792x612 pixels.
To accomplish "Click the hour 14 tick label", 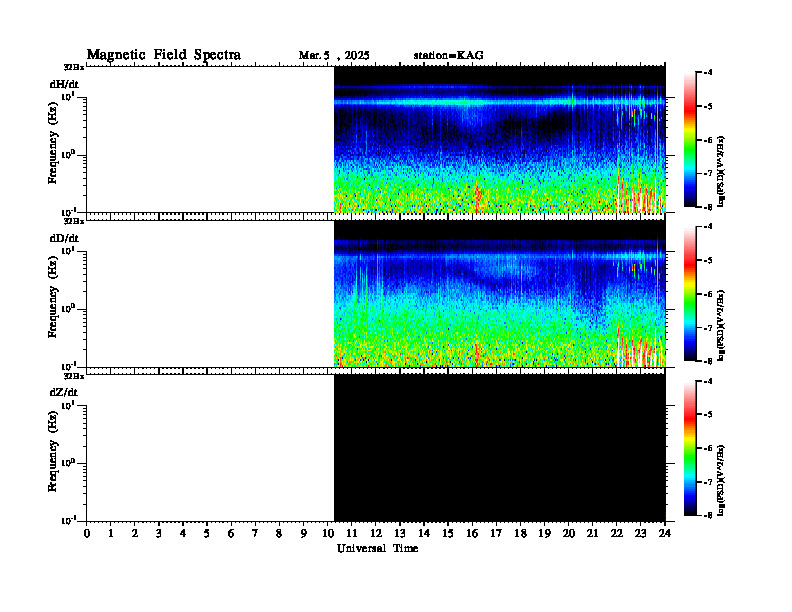I will point(424,534).
